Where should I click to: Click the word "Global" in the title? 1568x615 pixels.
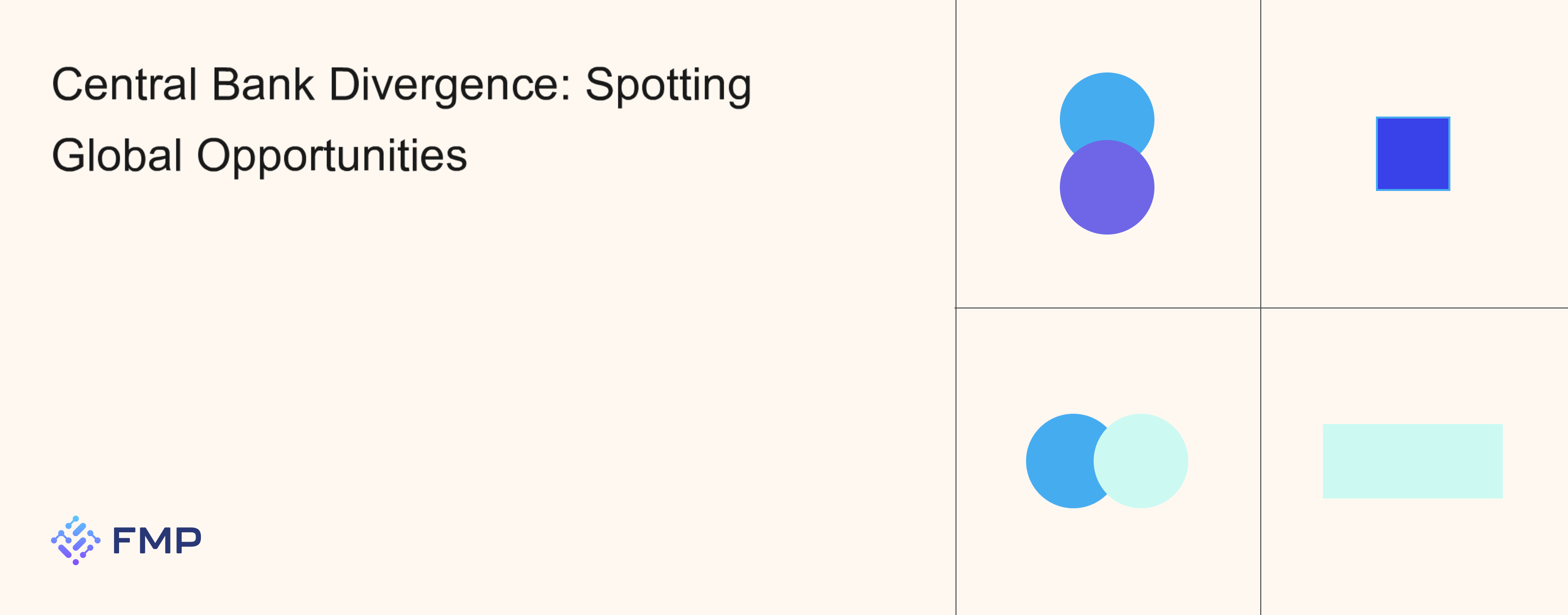click(117, 155)
